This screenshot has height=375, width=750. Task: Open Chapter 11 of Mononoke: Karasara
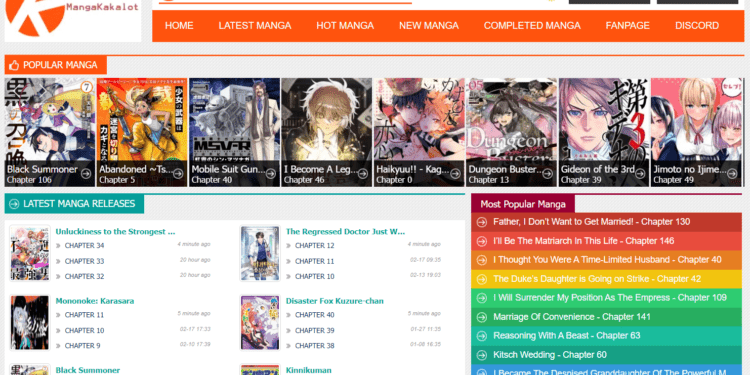[x=84, y=315]
